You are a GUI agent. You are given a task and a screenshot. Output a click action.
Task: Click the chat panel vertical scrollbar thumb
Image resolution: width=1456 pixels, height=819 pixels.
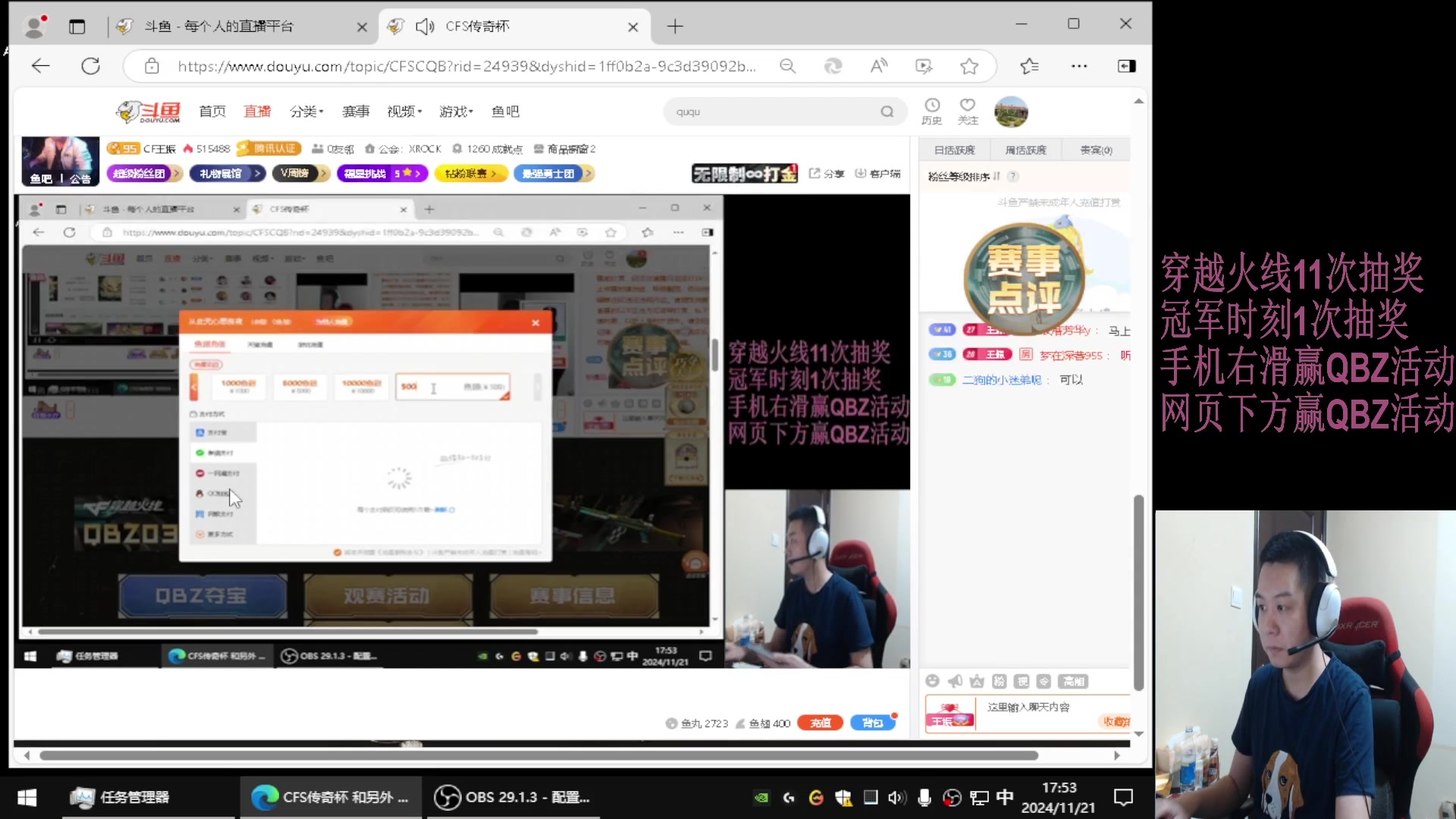pyautogui.click(x=1138, y=592)
